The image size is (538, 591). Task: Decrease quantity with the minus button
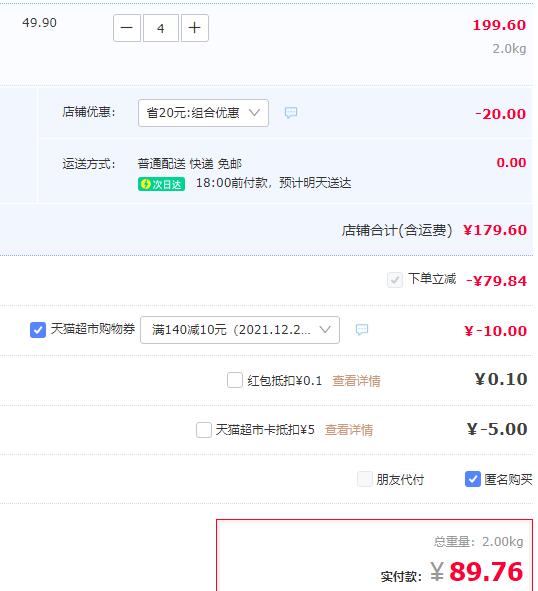click(x=127, y=28)
